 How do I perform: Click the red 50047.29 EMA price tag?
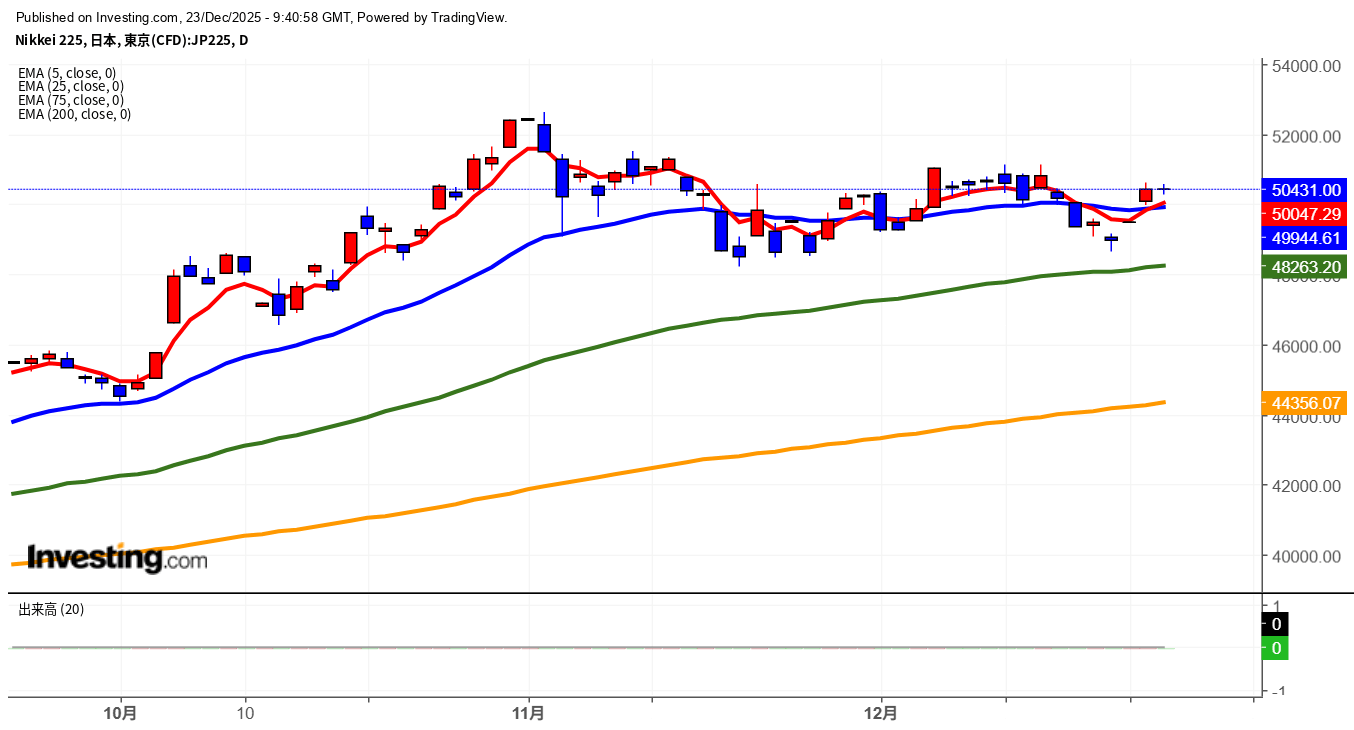tap(1305, 214)
